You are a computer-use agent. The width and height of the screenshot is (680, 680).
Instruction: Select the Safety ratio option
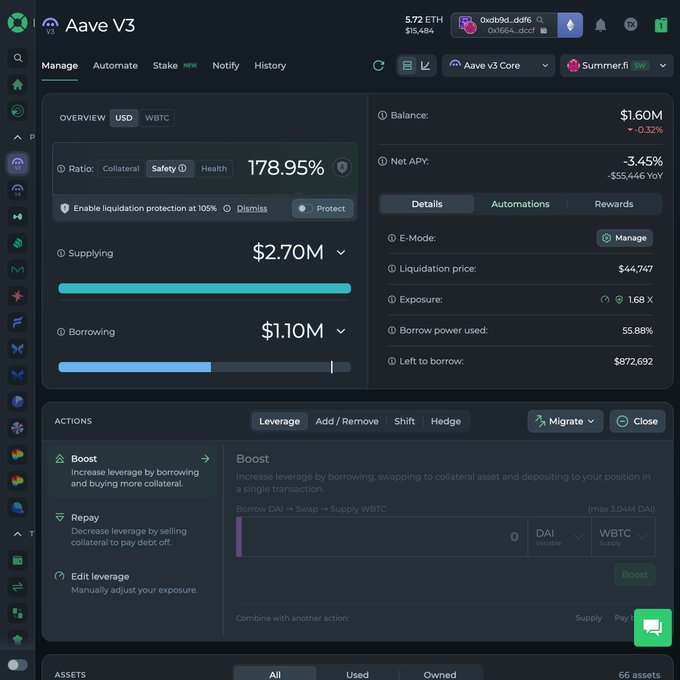pos(169,169)
